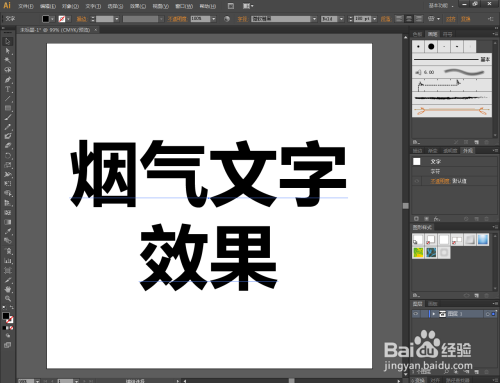This screenshot has width=500, height=383.
Task: Click the 段落 paragraph link
Action: 385,19
